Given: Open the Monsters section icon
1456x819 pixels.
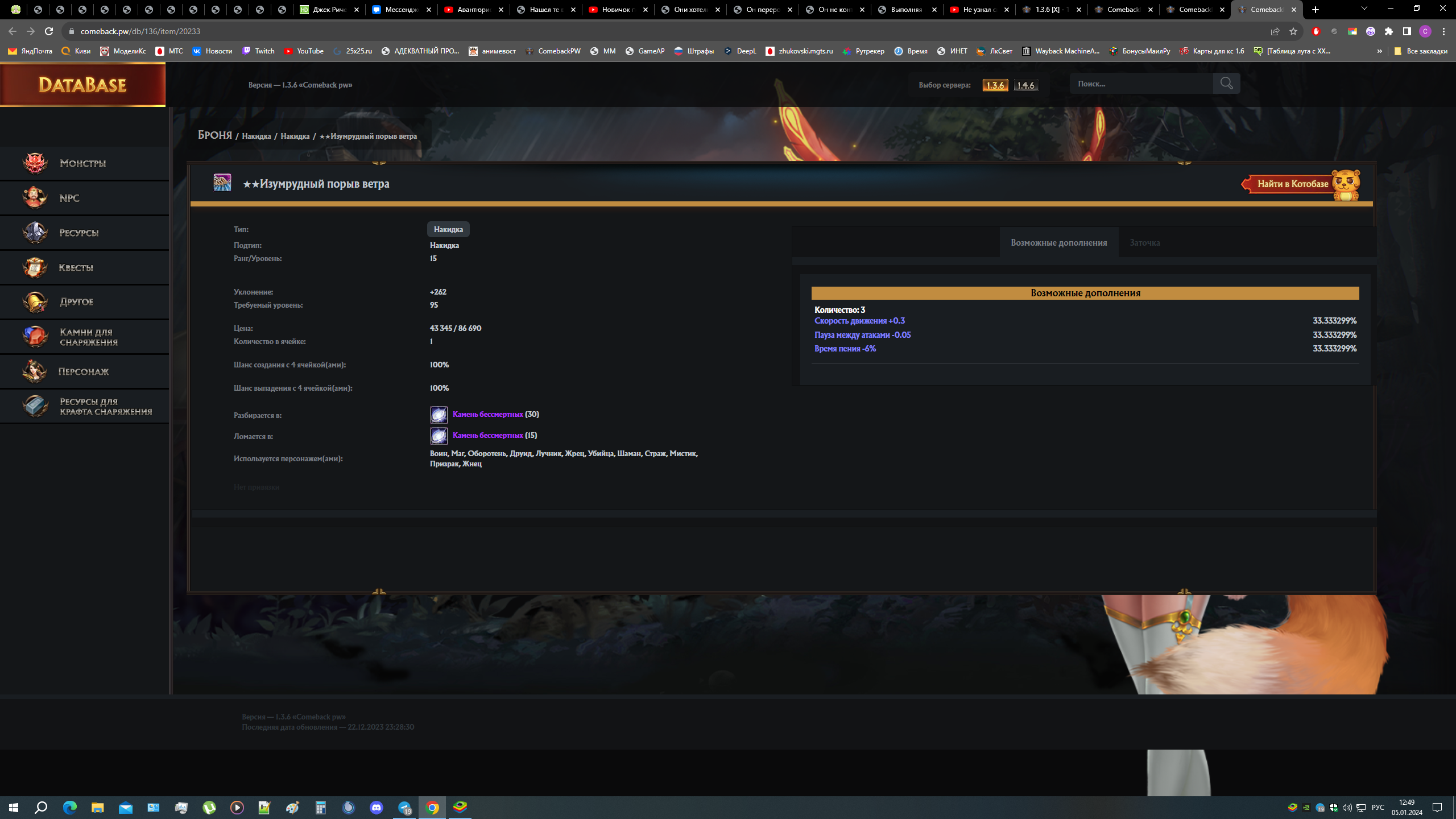Looking at the screenshot, I should point(35,163).
